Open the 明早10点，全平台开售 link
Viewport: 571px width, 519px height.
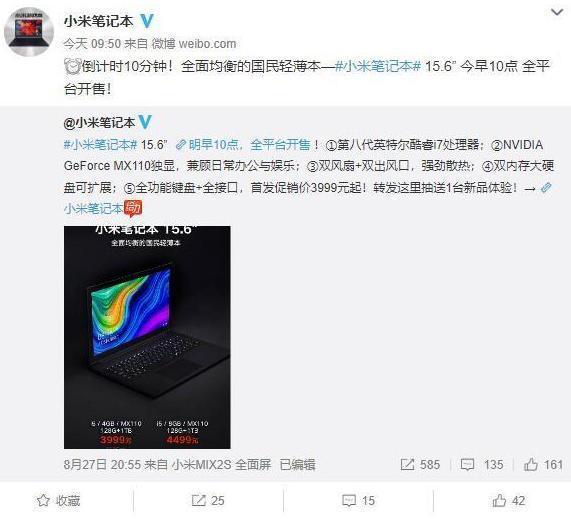pos(243,145)
